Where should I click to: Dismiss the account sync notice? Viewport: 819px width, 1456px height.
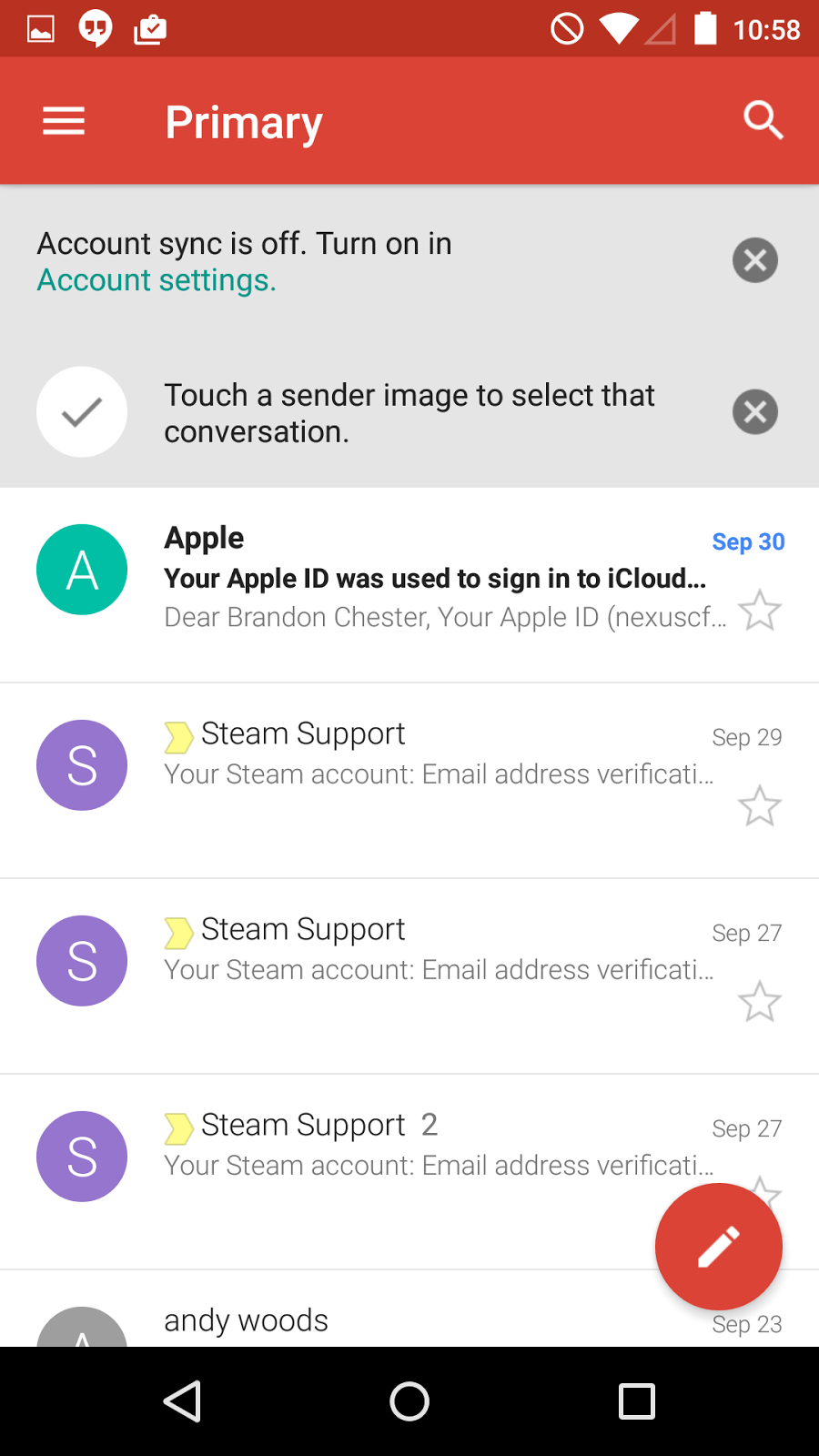[755, 260]
